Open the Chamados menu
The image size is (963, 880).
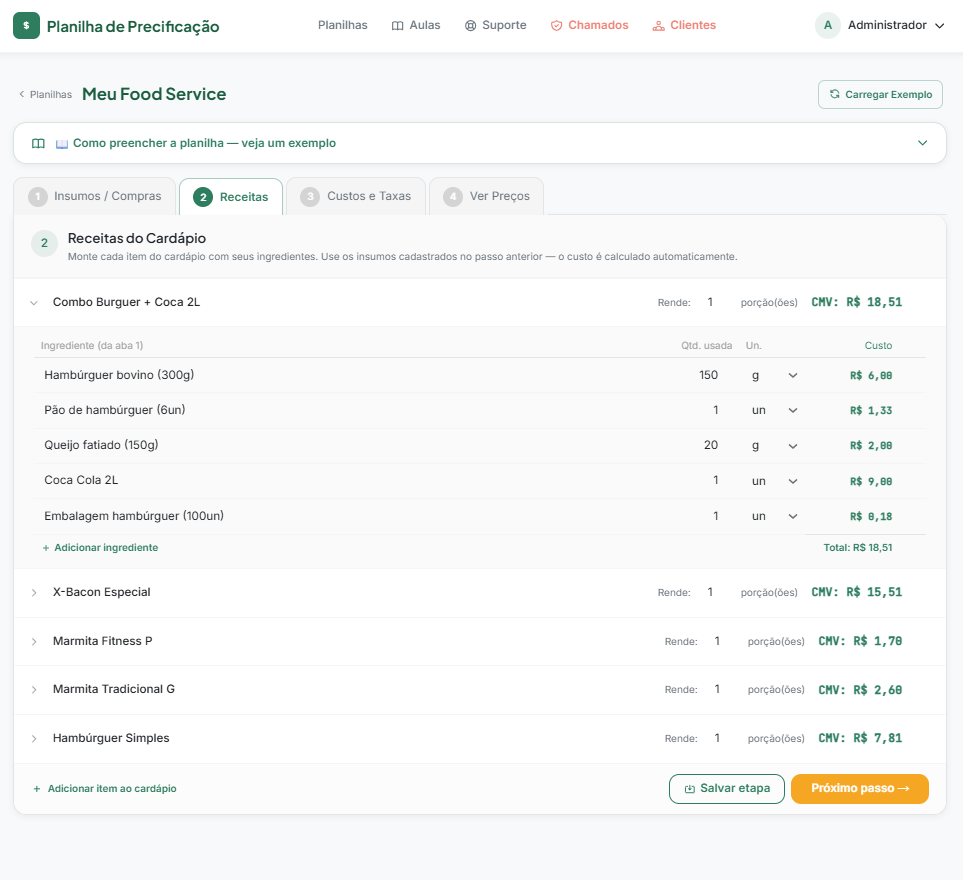(590, 25)
